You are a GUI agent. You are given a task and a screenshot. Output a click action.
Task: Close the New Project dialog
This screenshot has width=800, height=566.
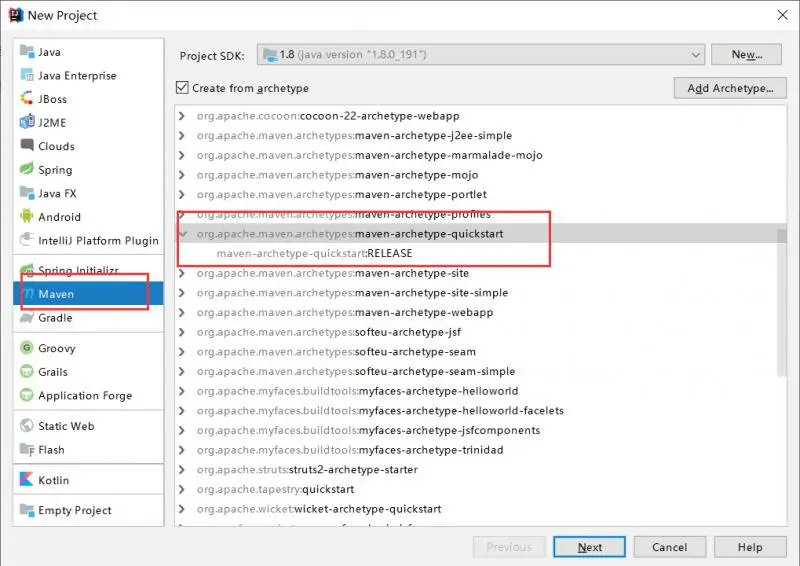tap(783, 15)
